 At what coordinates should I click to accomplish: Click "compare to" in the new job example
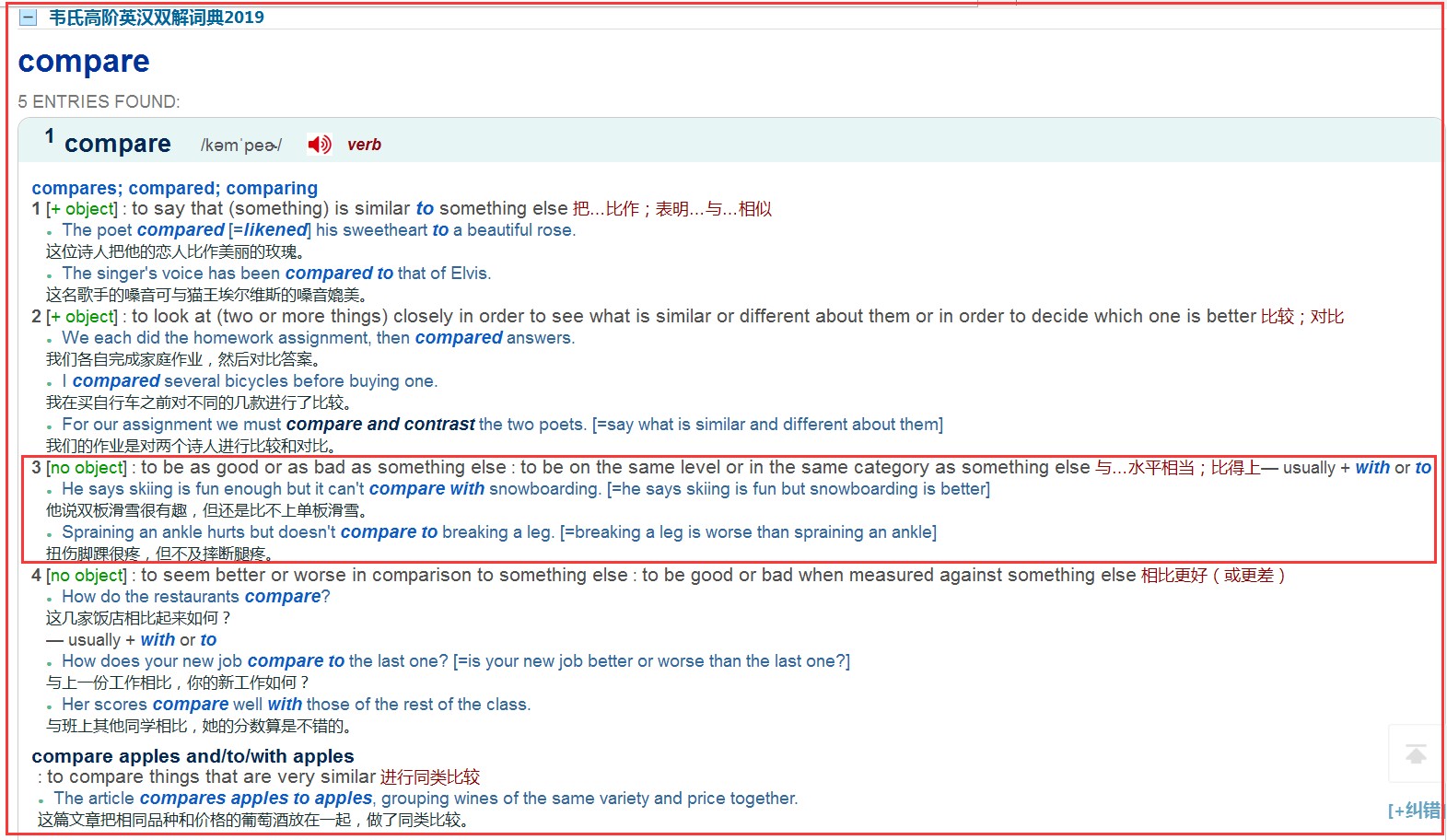point(296,661)
